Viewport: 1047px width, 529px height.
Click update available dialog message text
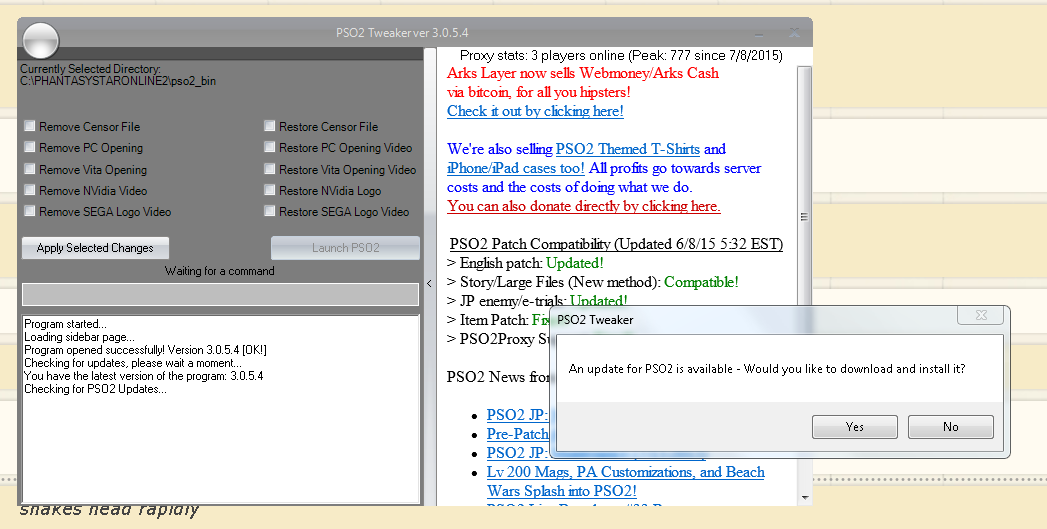coord(767,369)
